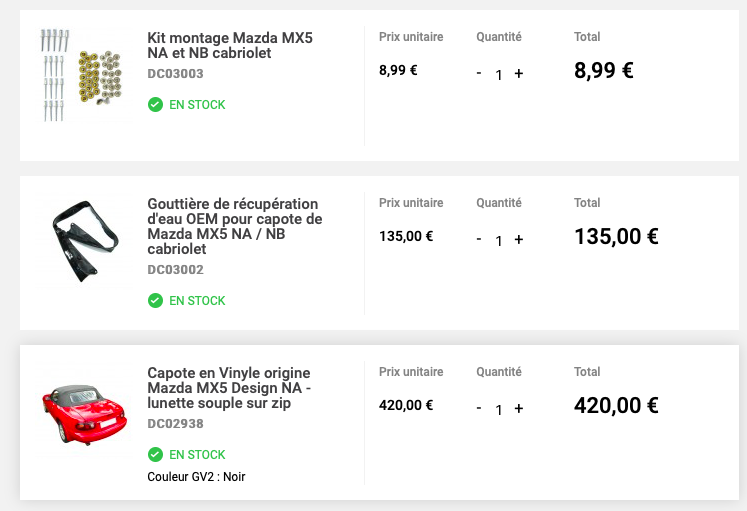Open the Capote en Vinyle origine title

[229, 388]
